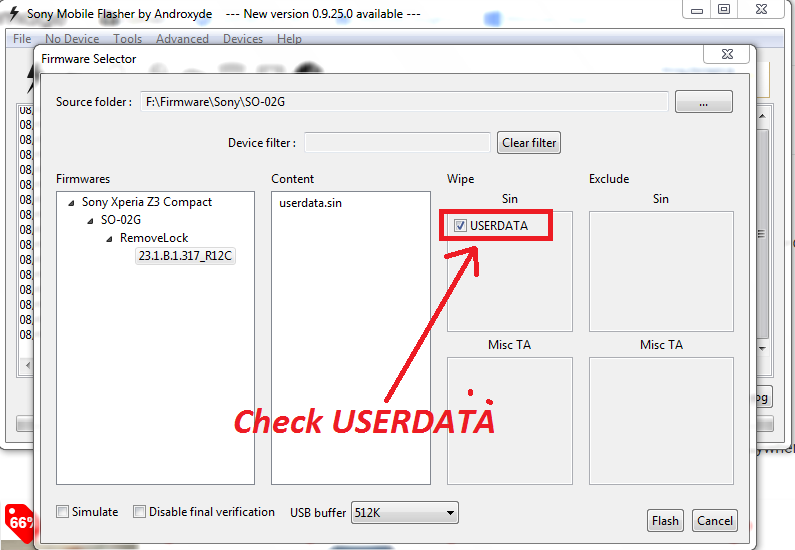Select the RemoveLock tree label

tap(154, 238)
